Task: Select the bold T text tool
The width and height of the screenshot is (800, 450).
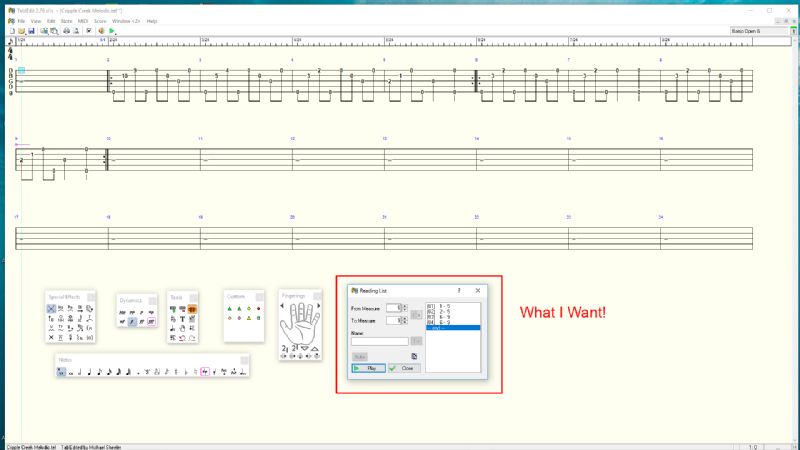Action: [x=182, y=319]
